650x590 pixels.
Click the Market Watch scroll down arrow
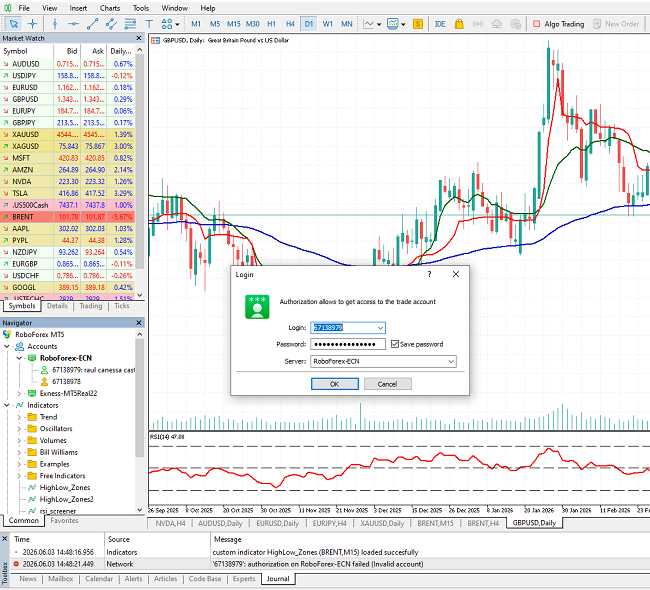[x=140, y=295]
